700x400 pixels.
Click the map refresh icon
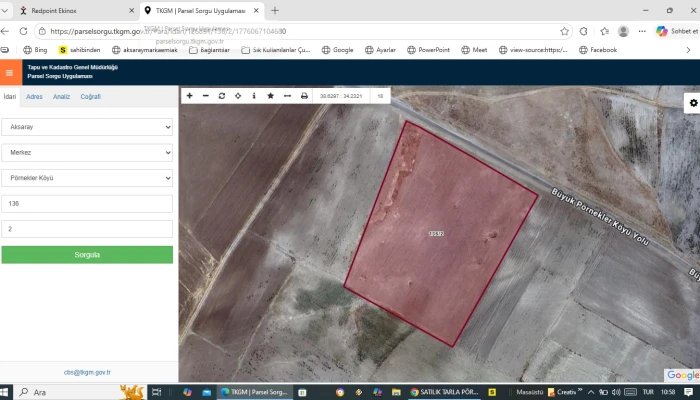click(222, 96)
